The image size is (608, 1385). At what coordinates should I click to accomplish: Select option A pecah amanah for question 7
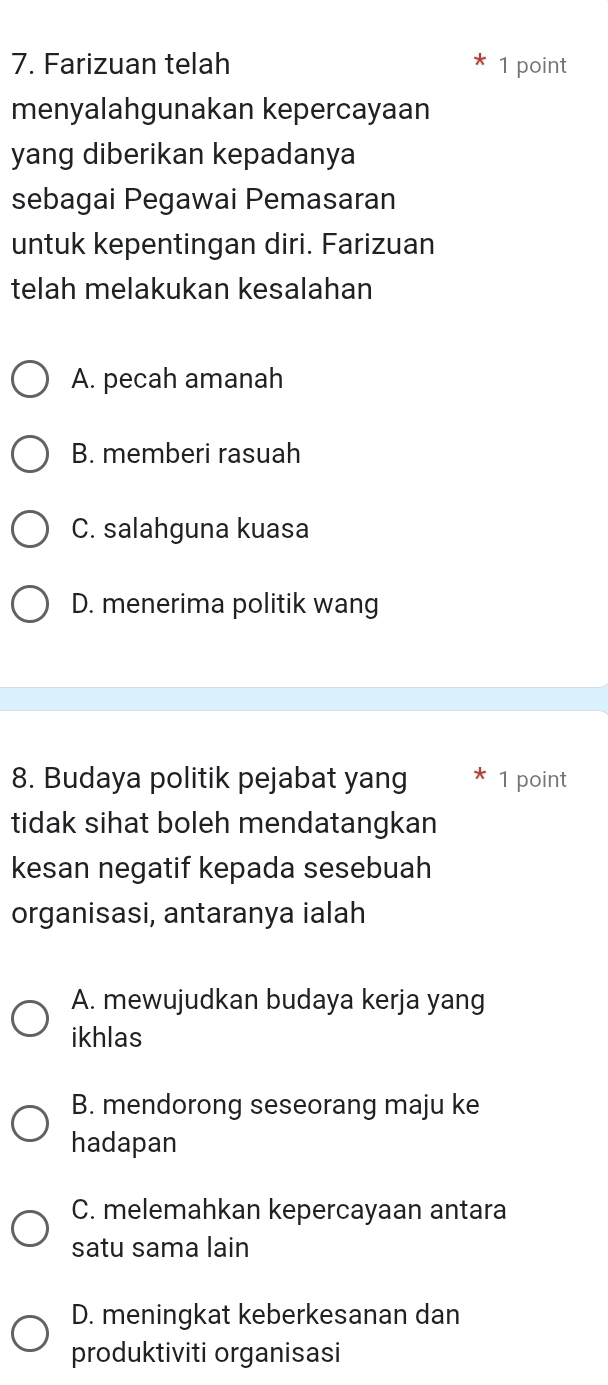click(x=30, y=379)
